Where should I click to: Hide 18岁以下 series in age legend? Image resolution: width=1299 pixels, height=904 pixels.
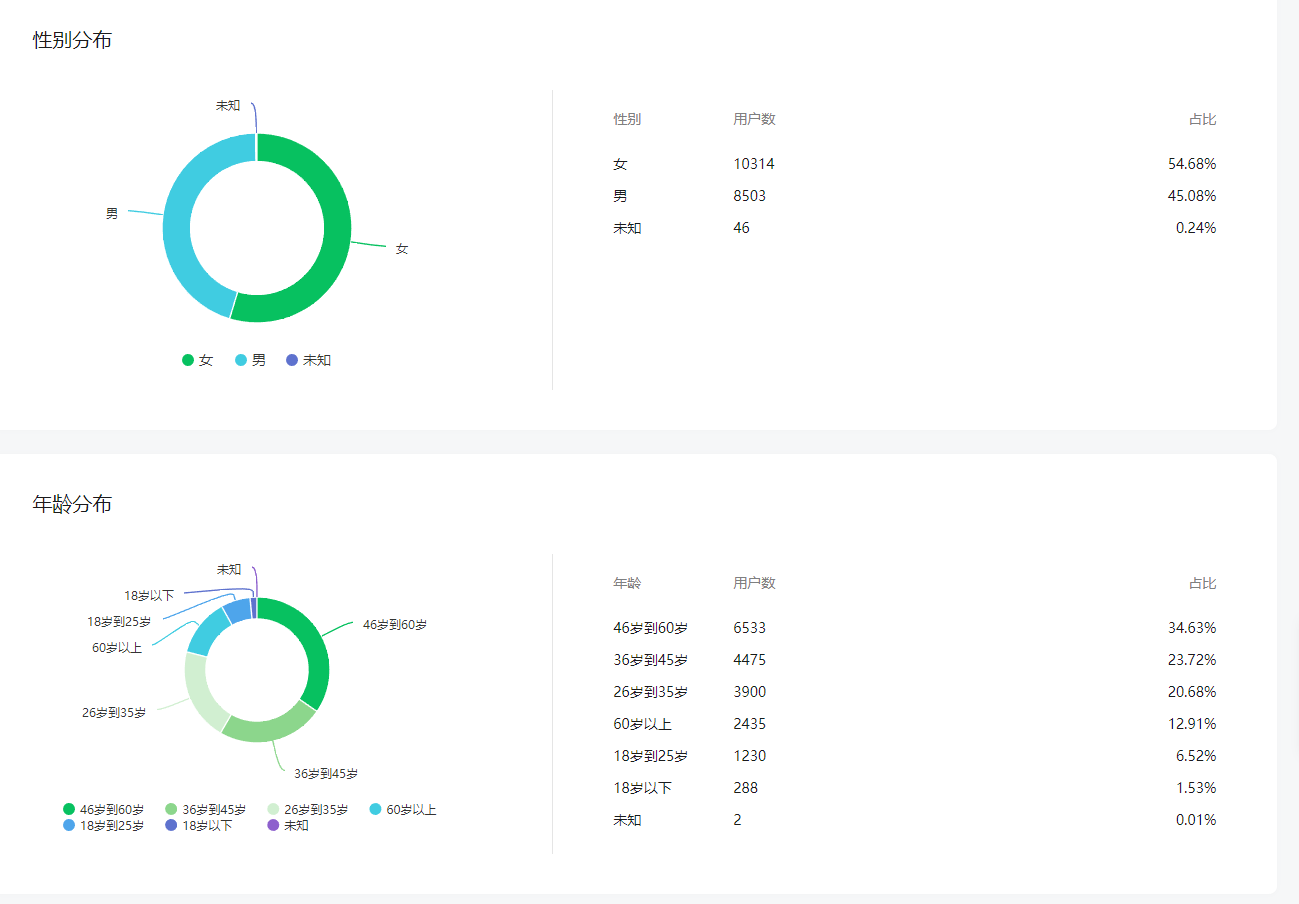(198, 825)
